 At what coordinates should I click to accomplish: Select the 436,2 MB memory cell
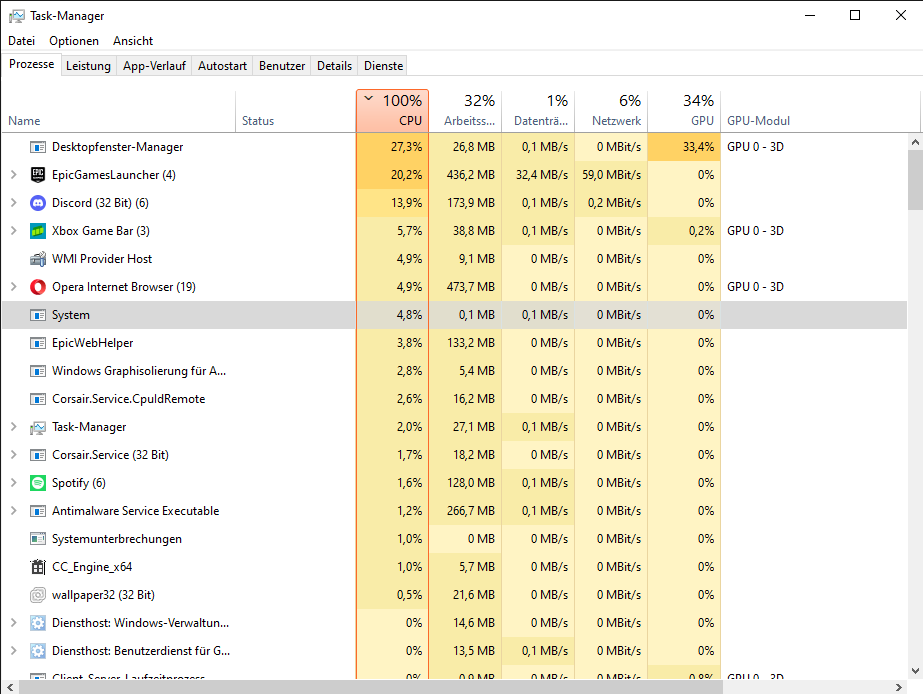tap(465, 175)
